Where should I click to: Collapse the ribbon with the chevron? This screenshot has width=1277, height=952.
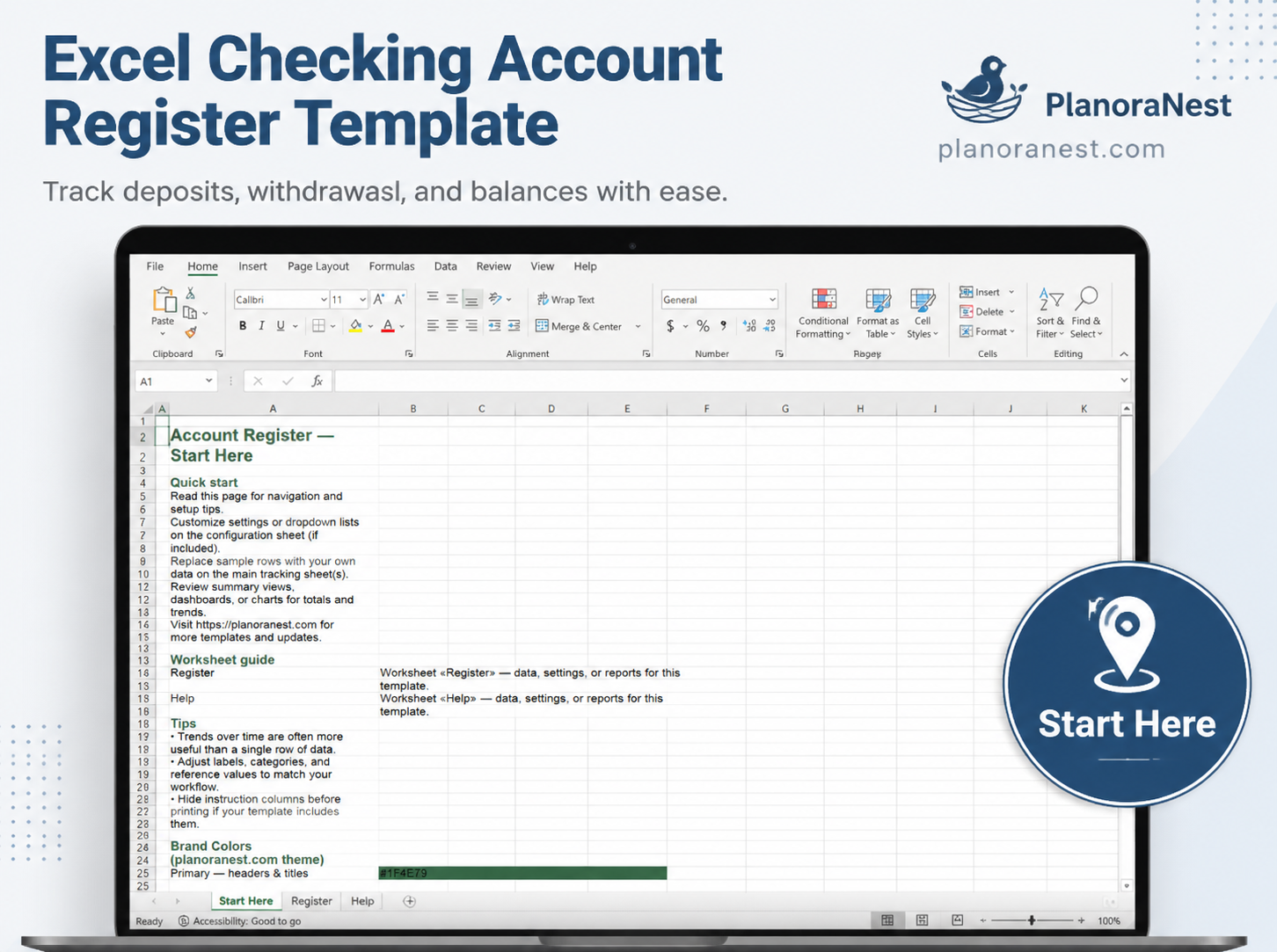(x=1124, y=354)
